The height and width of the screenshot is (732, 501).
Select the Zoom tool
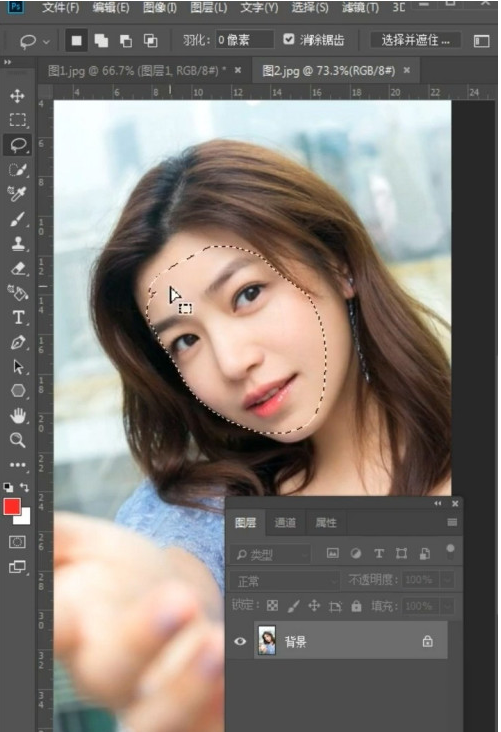(x=18, y=440)
